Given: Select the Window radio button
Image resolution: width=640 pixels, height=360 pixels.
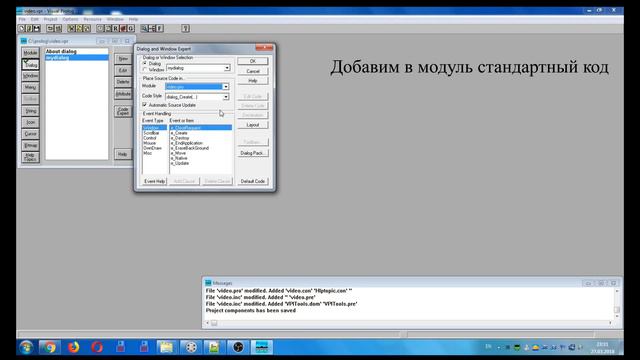Looking at the screenshot, I should [145, 70].
